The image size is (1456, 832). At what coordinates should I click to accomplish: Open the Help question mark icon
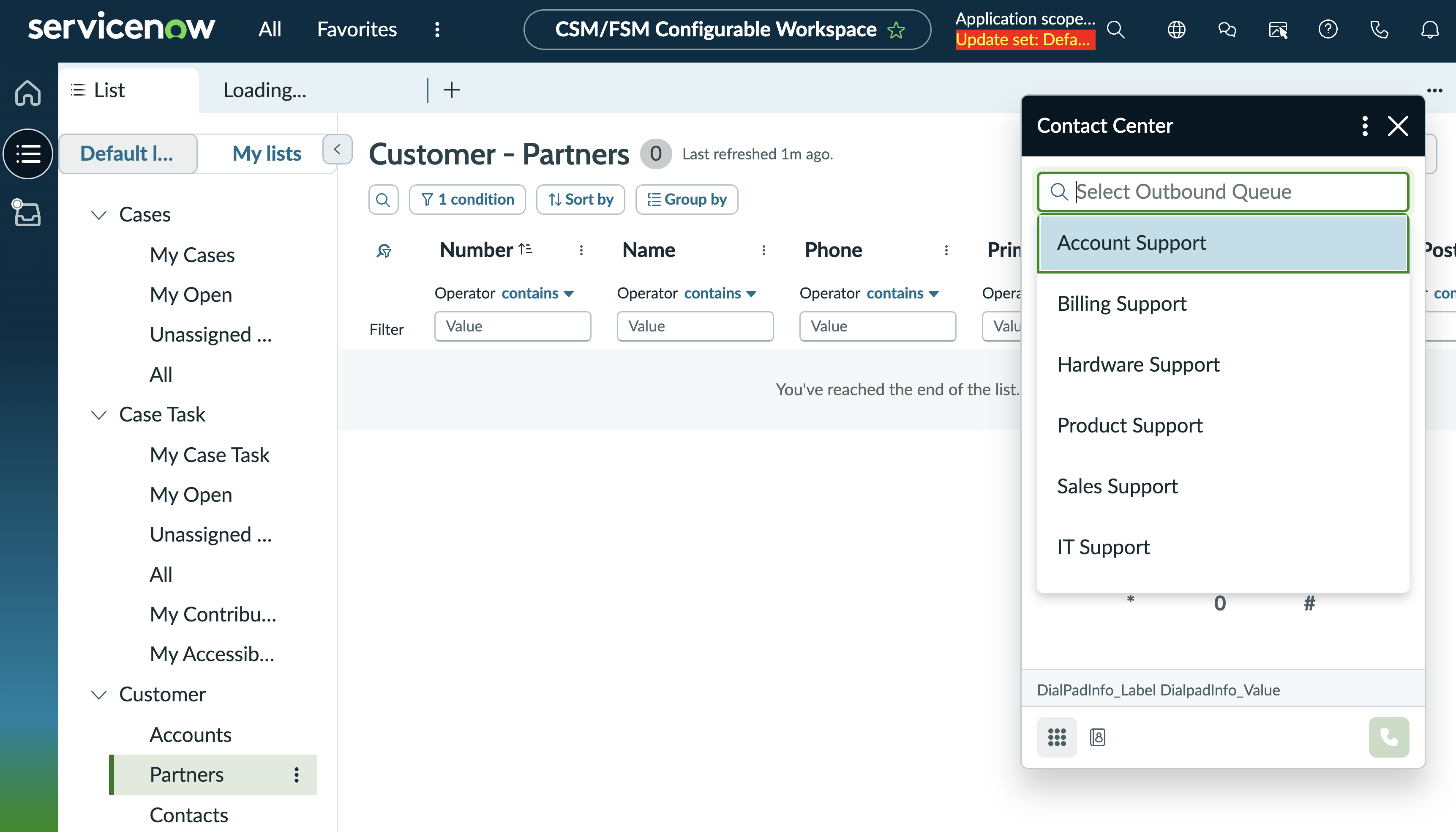pyautogui.click(x=1328, y=29)
